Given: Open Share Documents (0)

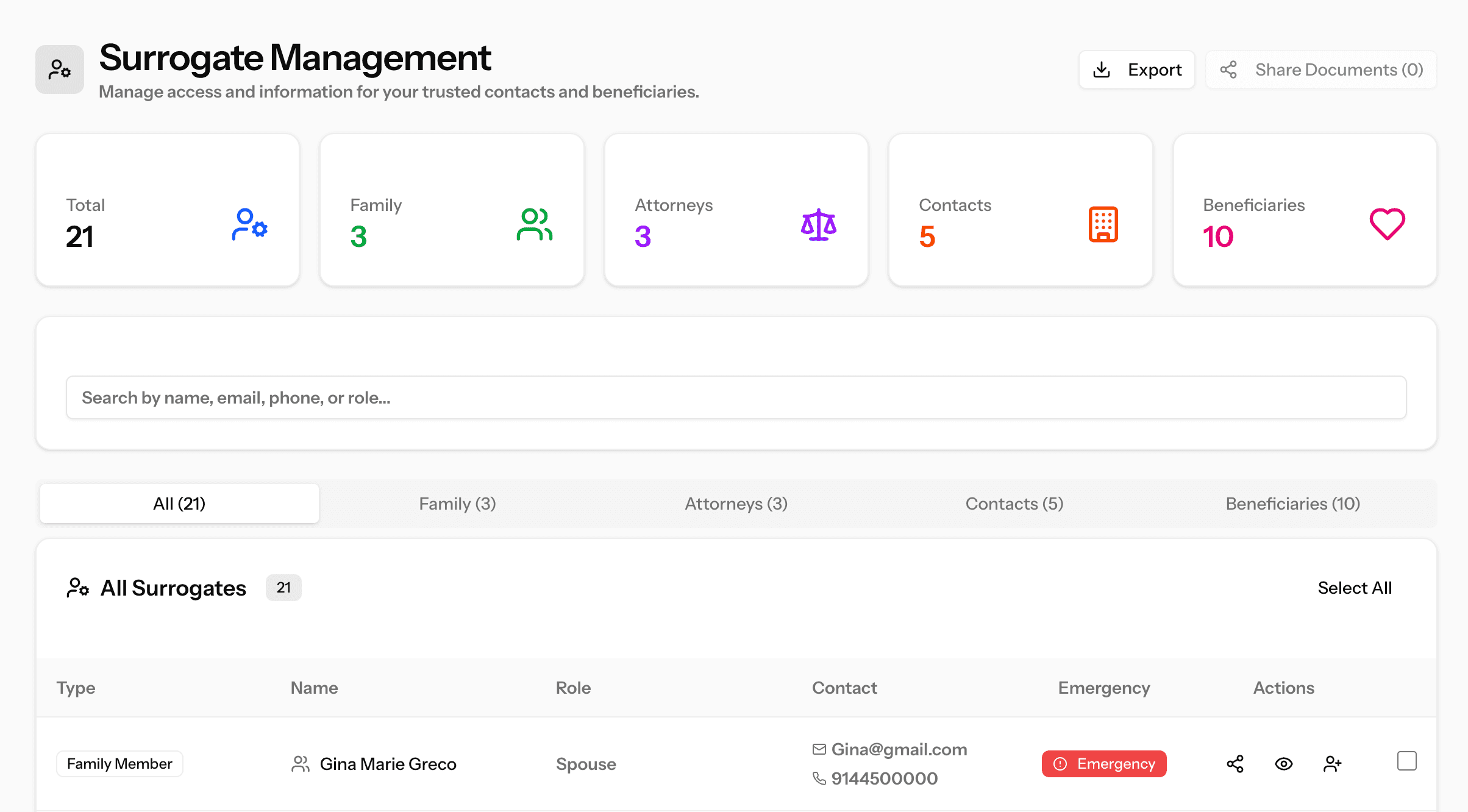Looking at the screenshot, I should 1319,69.
